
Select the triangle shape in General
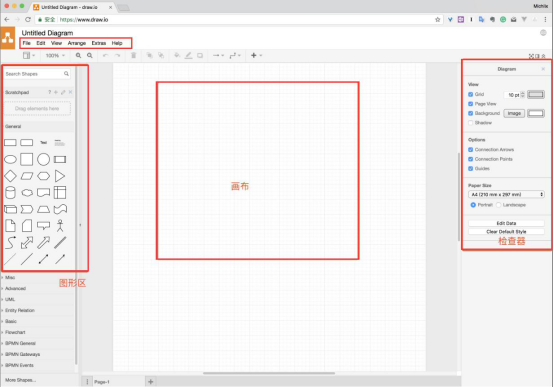click(60, 176)
